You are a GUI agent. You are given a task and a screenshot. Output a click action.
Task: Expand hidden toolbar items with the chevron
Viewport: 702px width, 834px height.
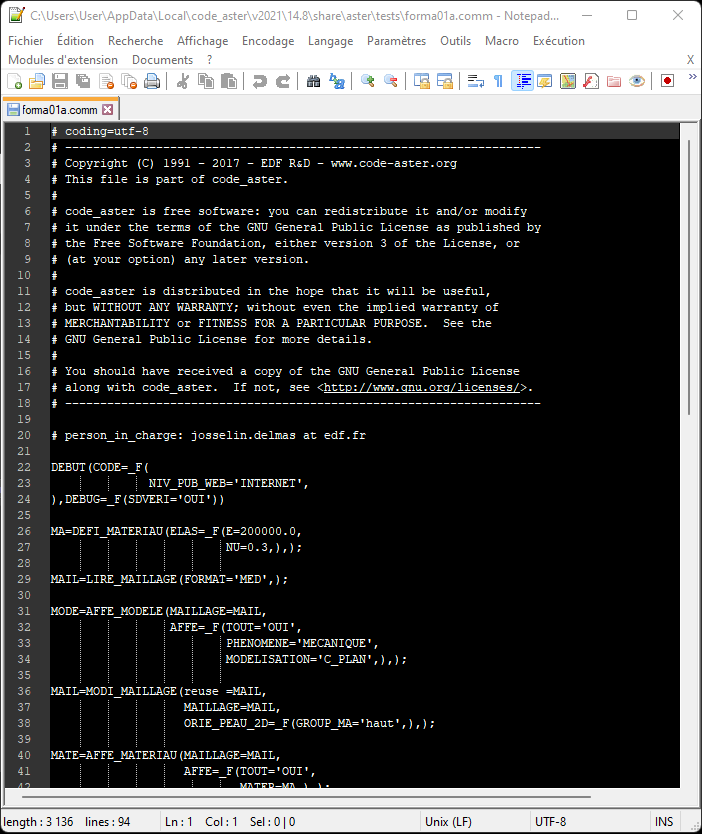tap(692, 77)
